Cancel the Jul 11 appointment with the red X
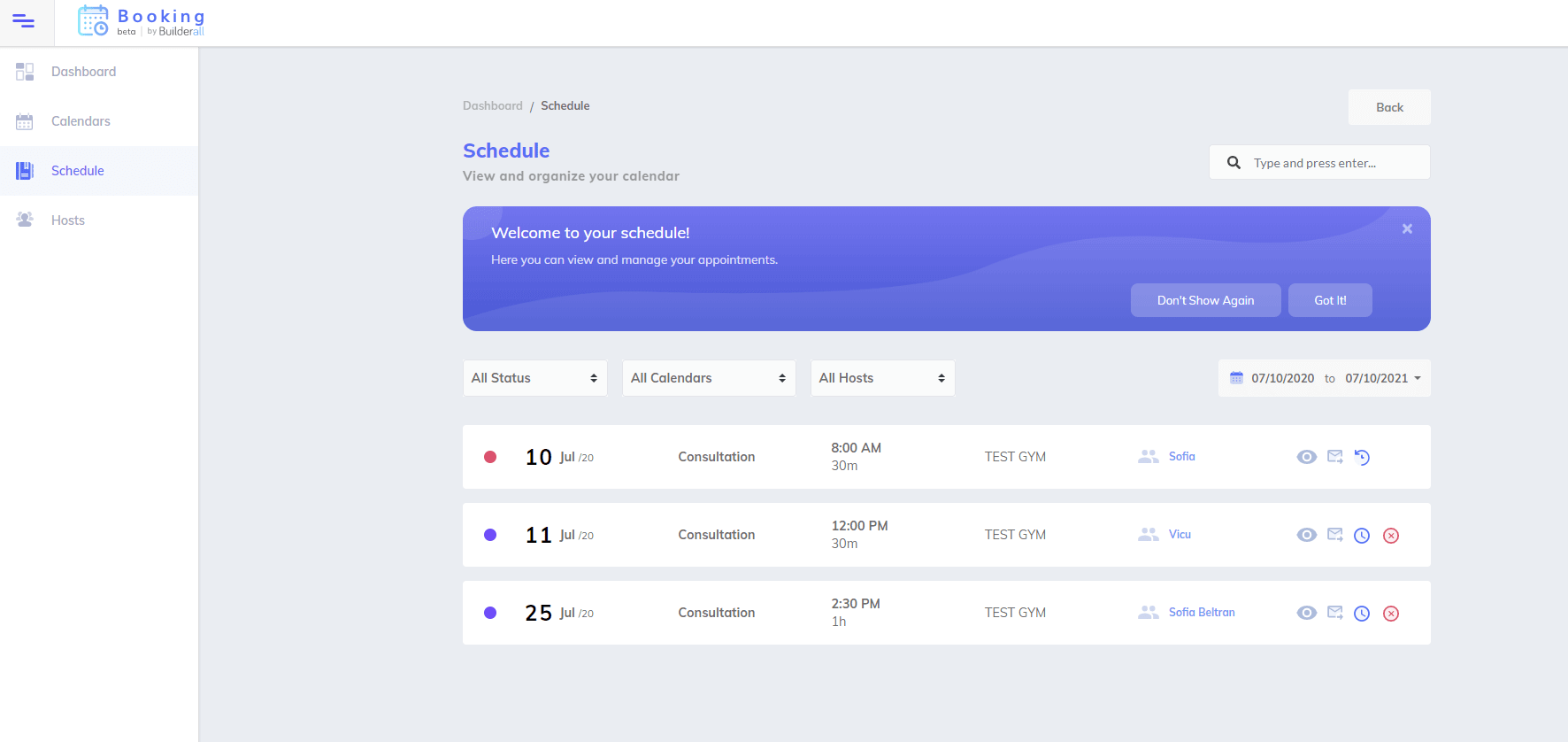 click(x=1391, y=536)
